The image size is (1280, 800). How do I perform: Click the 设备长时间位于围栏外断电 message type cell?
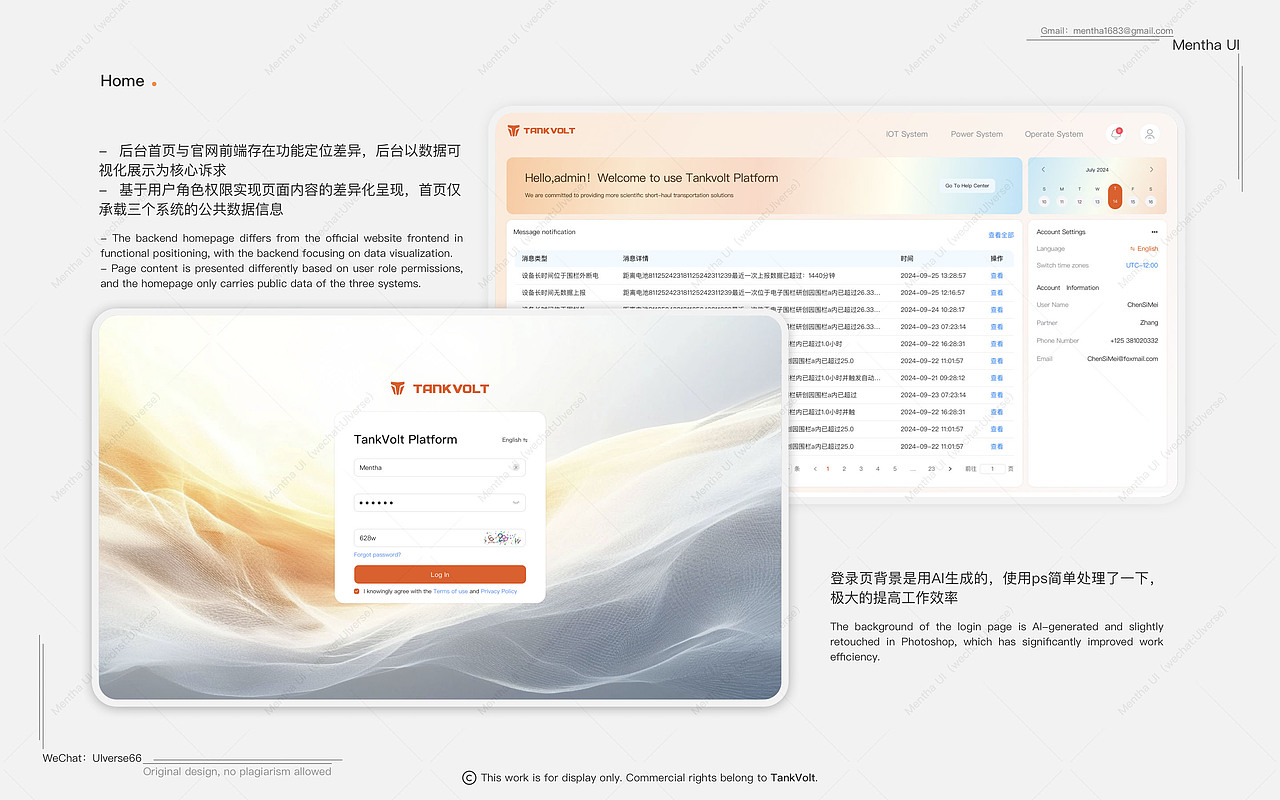560,276
